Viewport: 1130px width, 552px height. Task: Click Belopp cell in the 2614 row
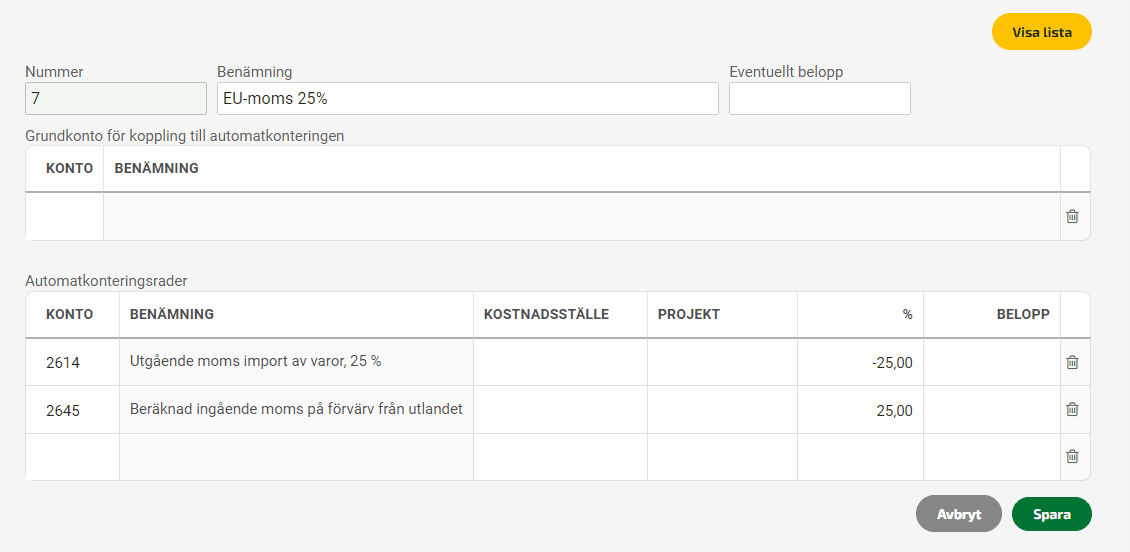tap(992, 362)
